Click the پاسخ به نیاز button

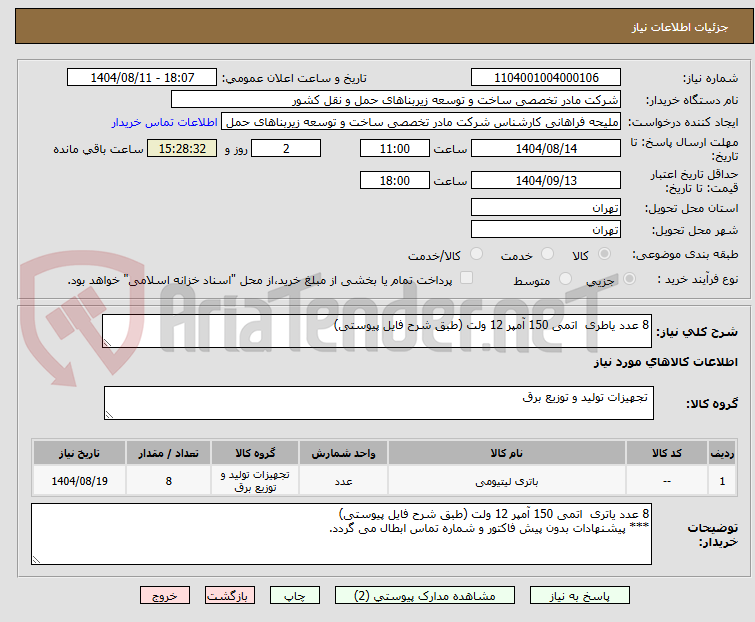[579, 596]
